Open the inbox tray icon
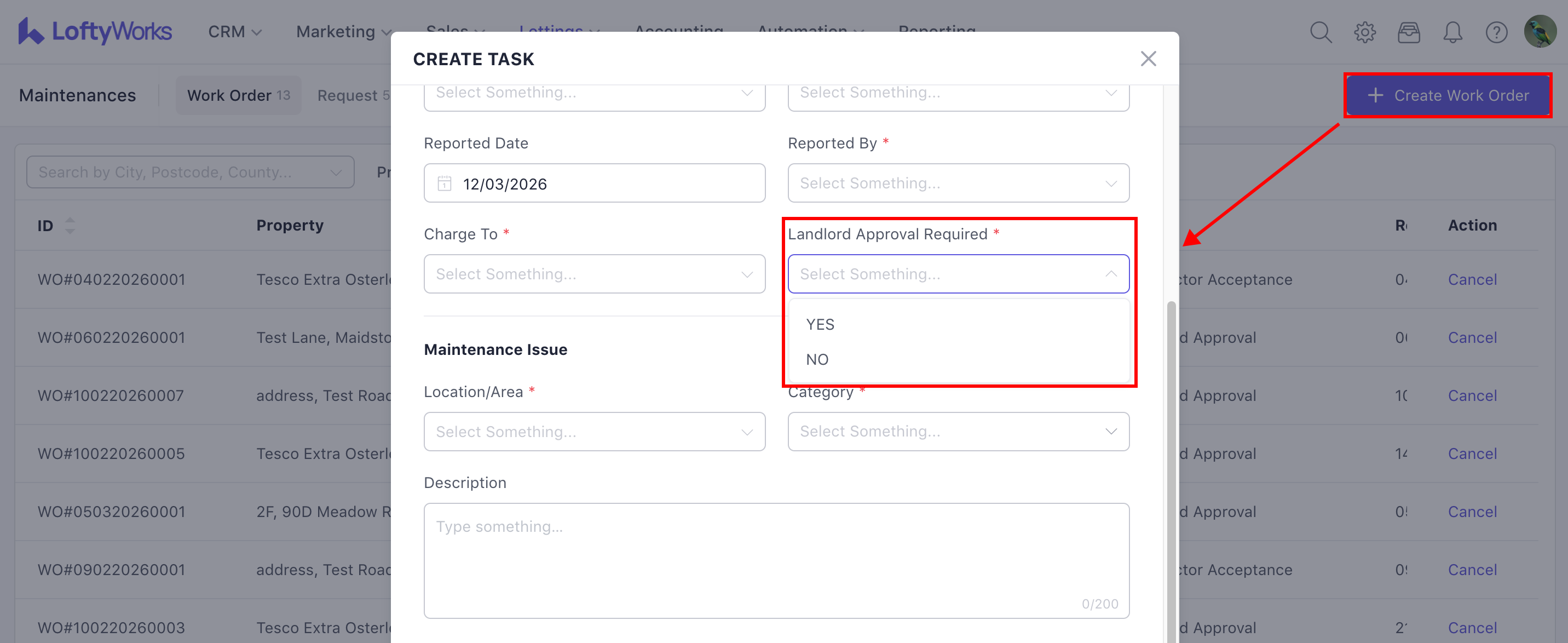The height and width of the screenshot is (643, 1568). [x=1409, y=32]
